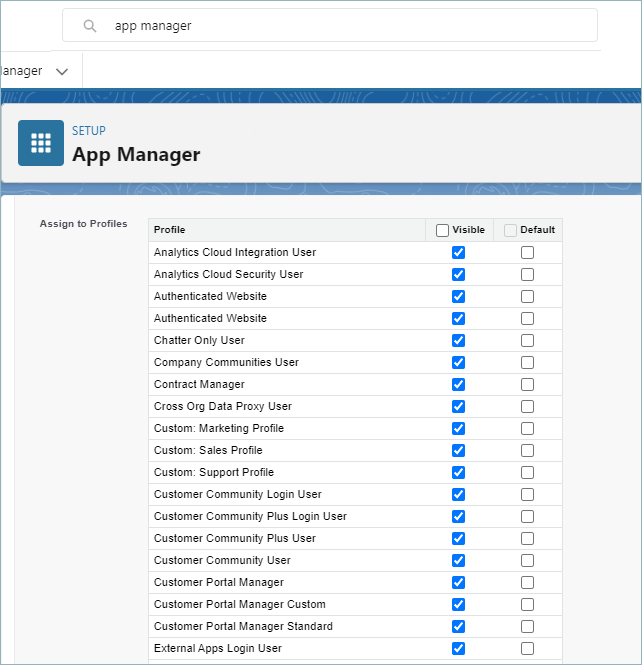Check Default for Analytics Cloud Integration User
642x665 pixels.
tap(528, 252)
